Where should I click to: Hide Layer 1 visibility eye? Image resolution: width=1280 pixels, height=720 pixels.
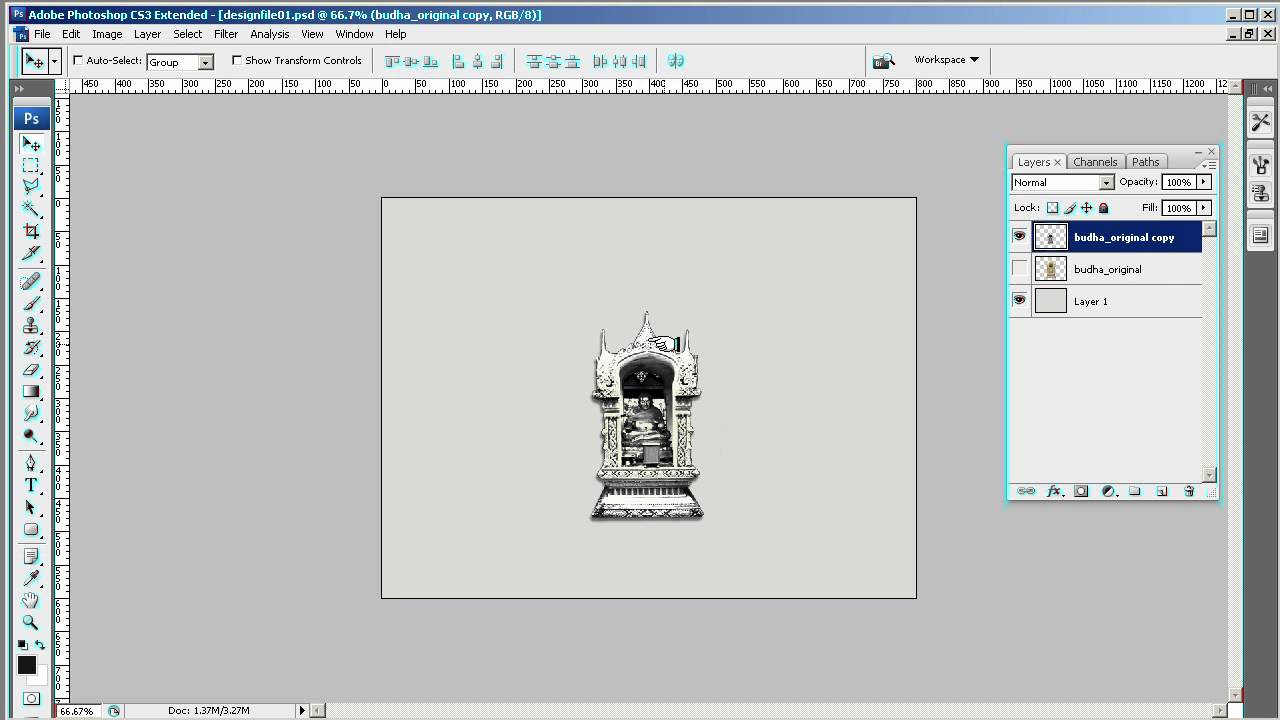tap(1019, 300)
